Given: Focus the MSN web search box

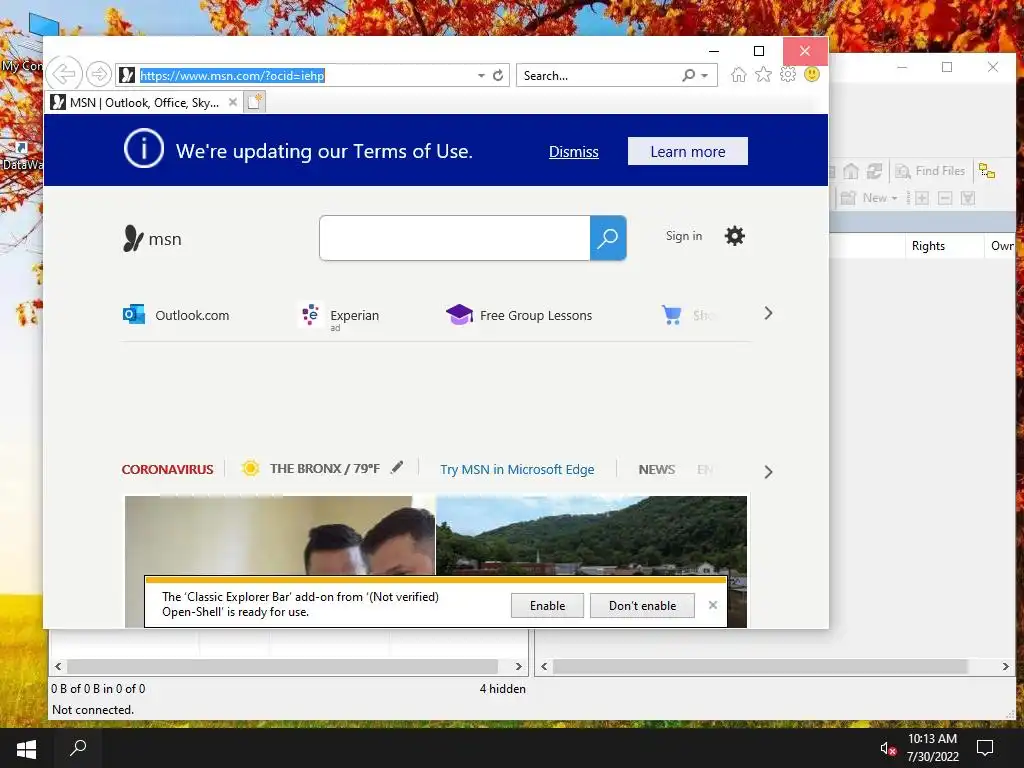Looking at the screenshot, I should pos(455,238).
